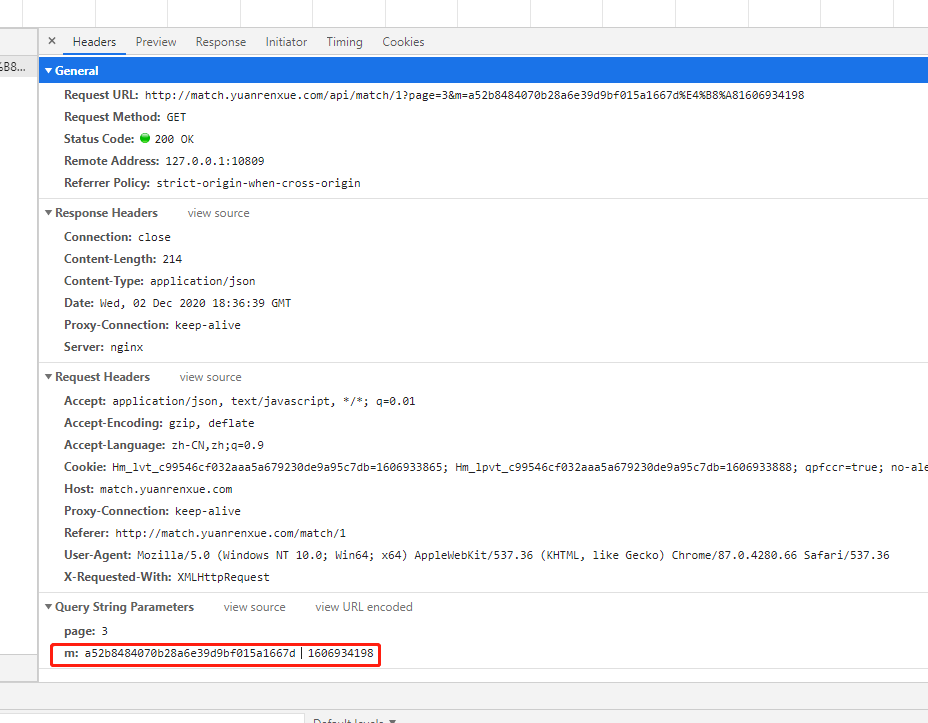The height and width of the screenshot is (723, 928).
Task: Click view source for Response Headers
Action: [x=218, y=213]
